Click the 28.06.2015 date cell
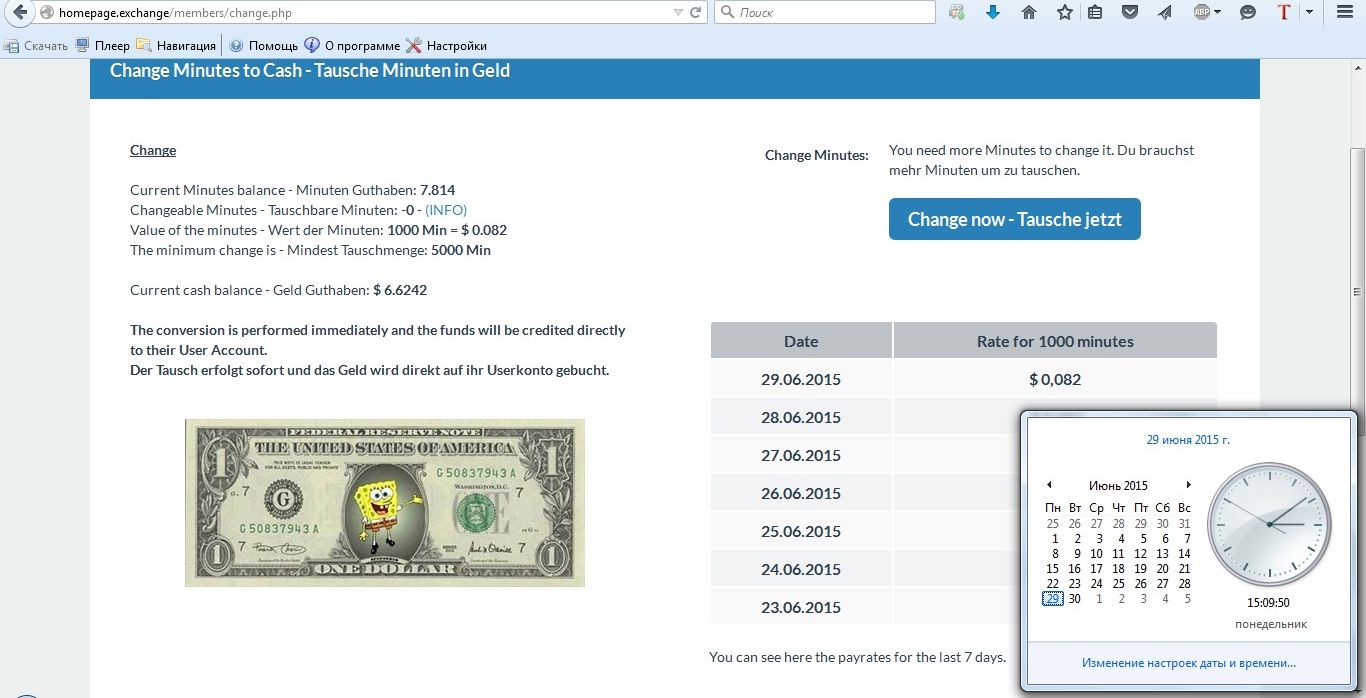 click(801, 418)
